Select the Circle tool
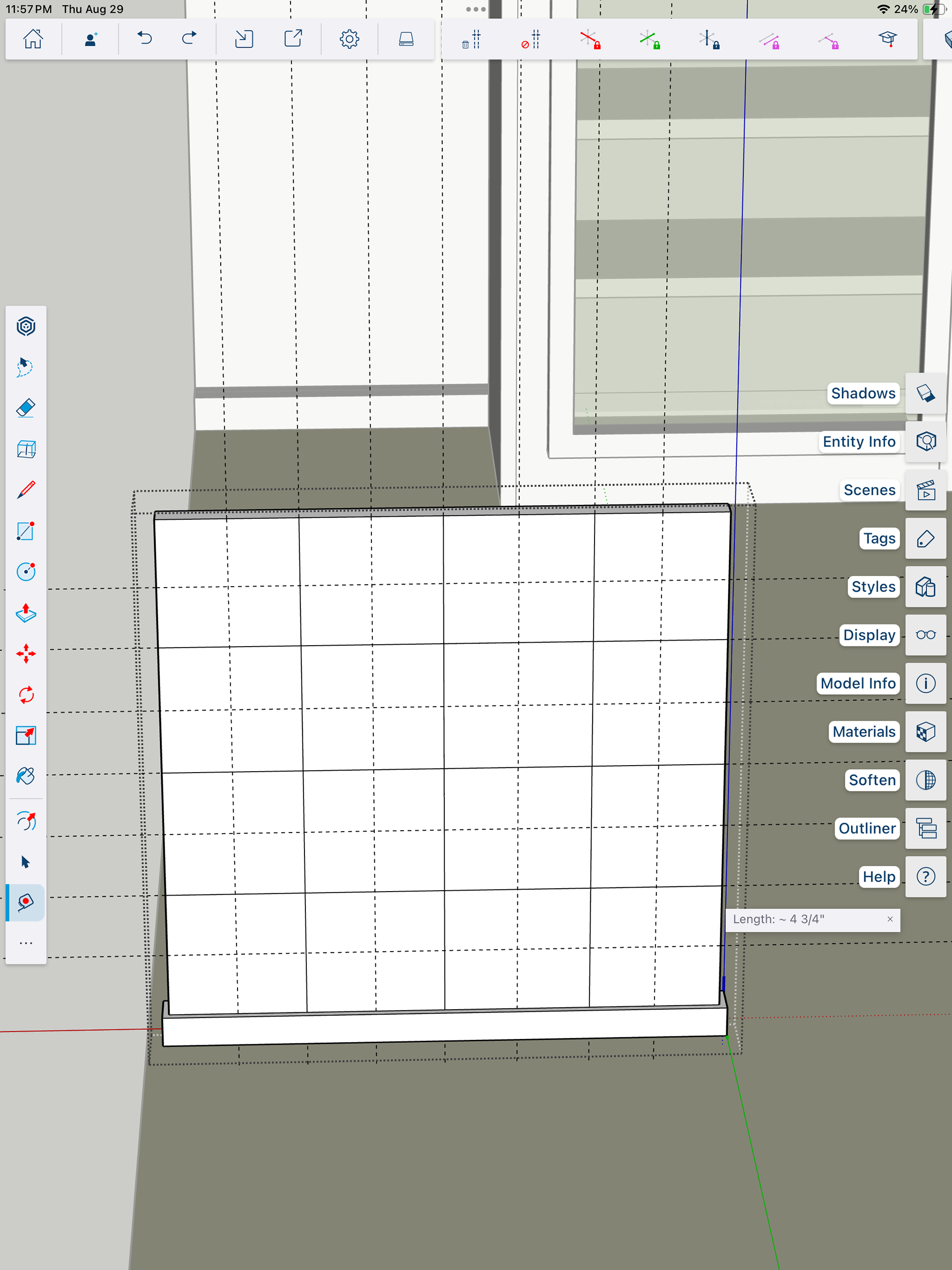The height and width of the screenshot is (1270, 952). pos(26,572)
